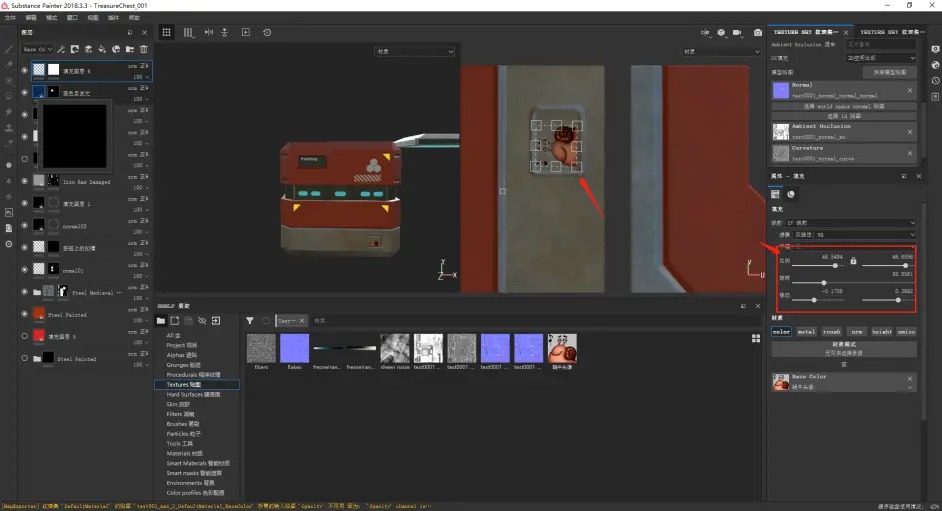Select Alphas category in shelf

(180, 355)
